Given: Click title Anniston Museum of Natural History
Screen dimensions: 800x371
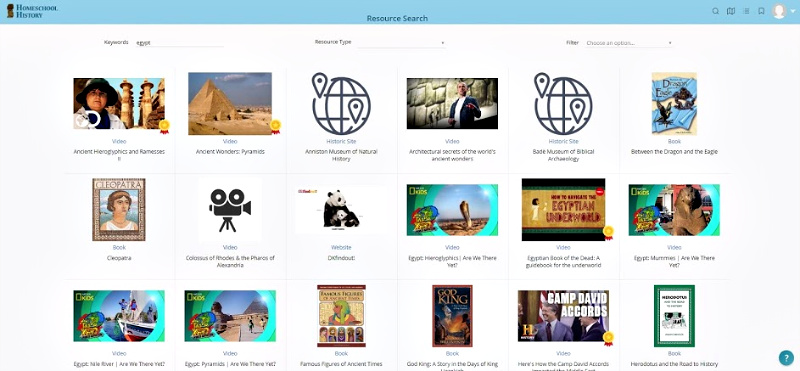Looking at the screenshot, I should (341, 155).
